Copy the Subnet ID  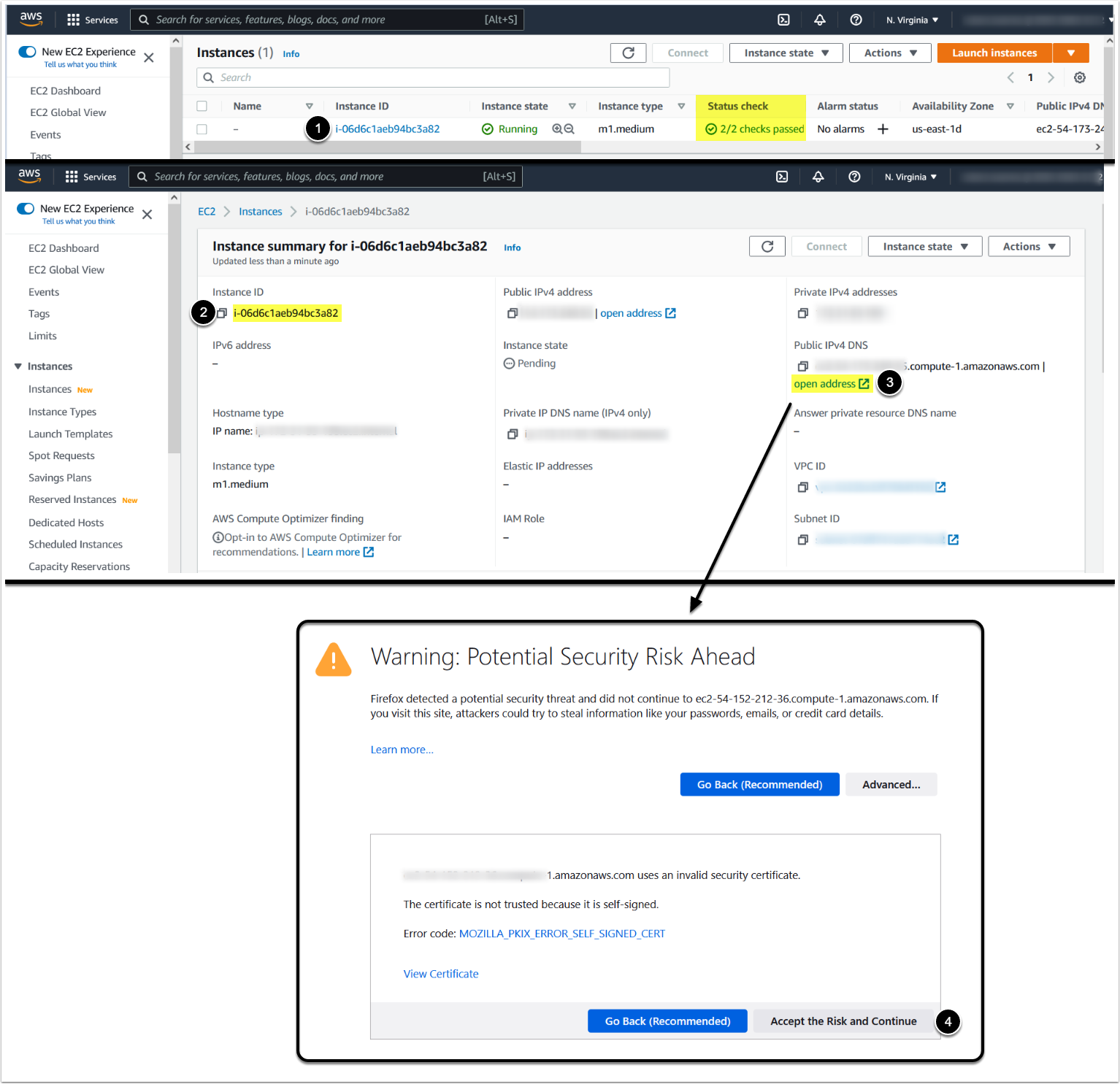pos(803,539)
